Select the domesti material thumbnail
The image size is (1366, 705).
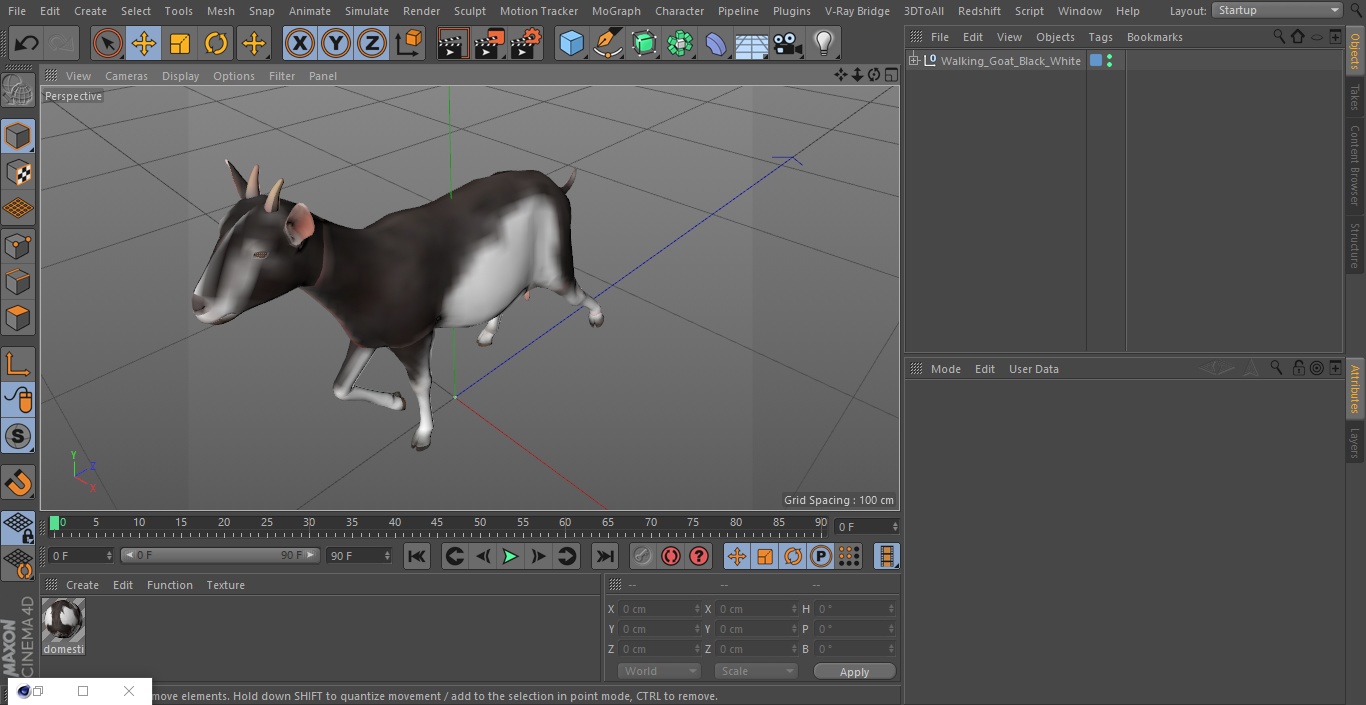pos(63,621)
